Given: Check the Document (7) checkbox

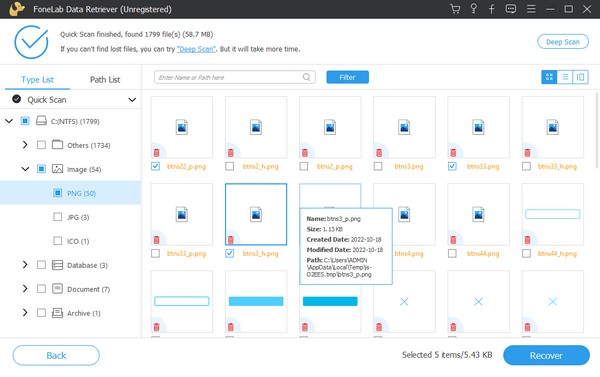Looking at the screenshot, I should 41,289.
